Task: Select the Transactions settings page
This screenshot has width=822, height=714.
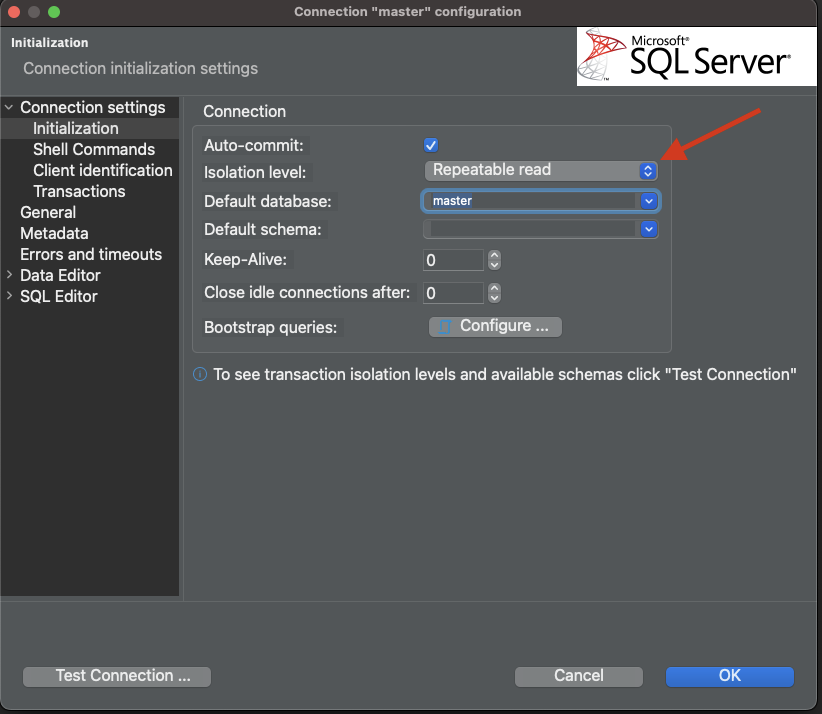Action: (80, 191)
